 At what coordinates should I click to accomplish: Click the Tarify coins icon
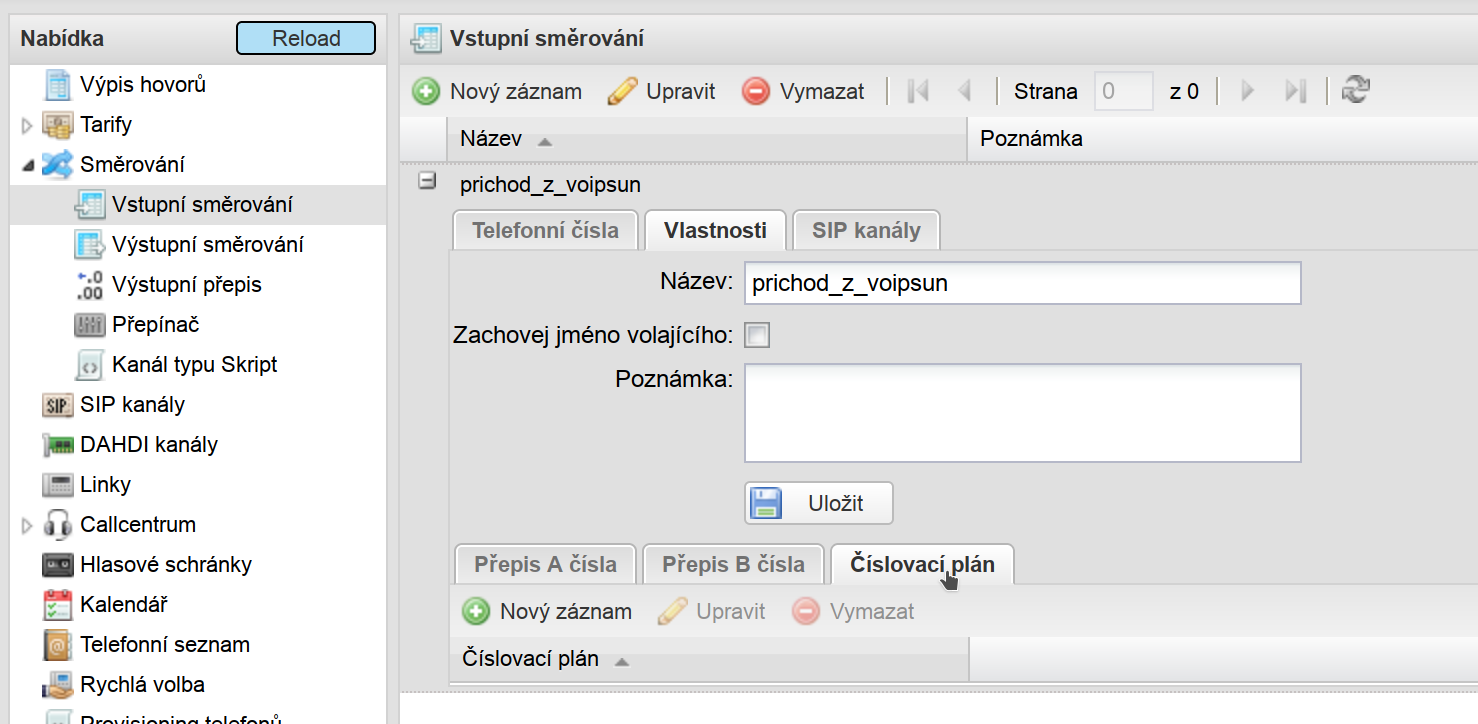pyautogui.click(x=58, y=125)
